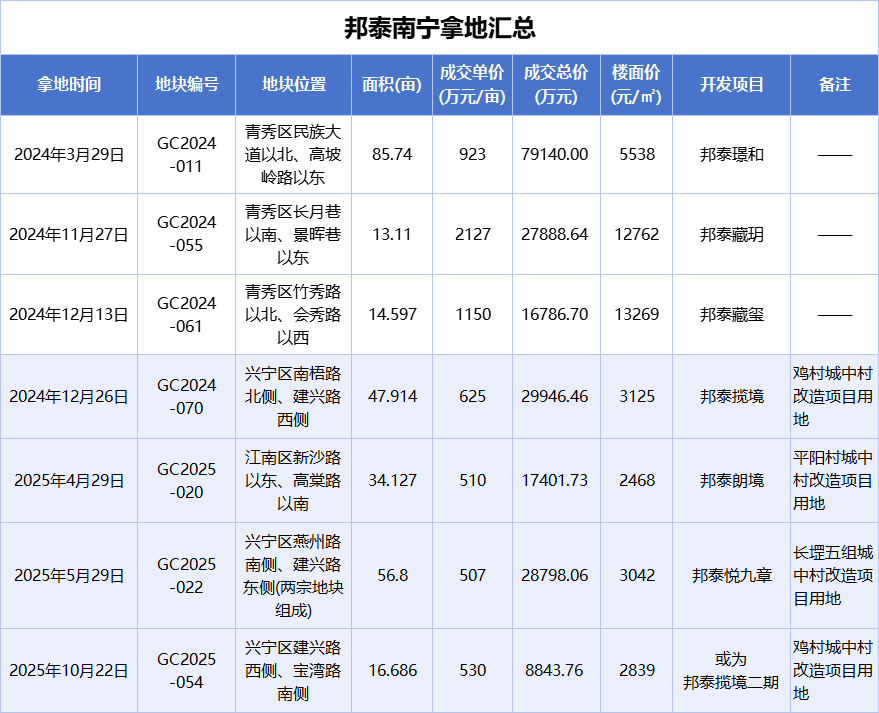Select the "长堽五组城中村改造项目用地" remark cell
The height and width of the screenshot is (713, 879).
tap(832, 575)
